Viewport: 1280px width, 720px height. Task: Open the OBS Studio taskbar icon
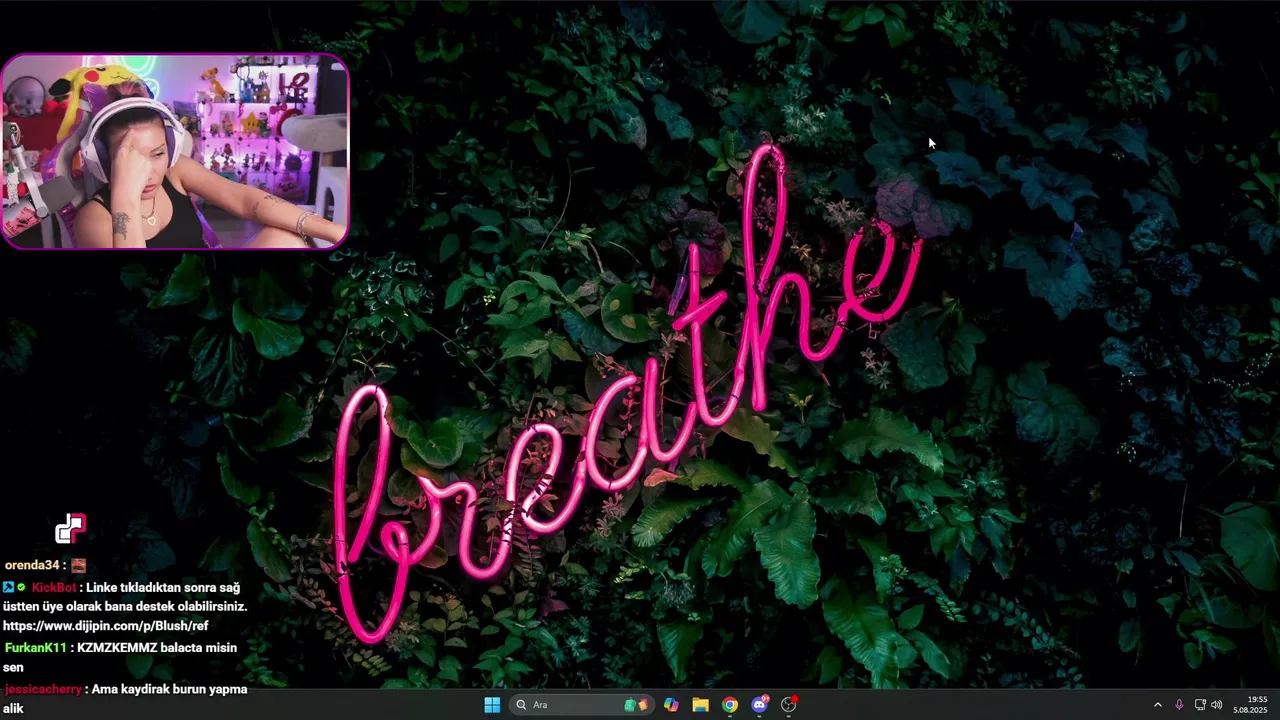click(789, 705)
